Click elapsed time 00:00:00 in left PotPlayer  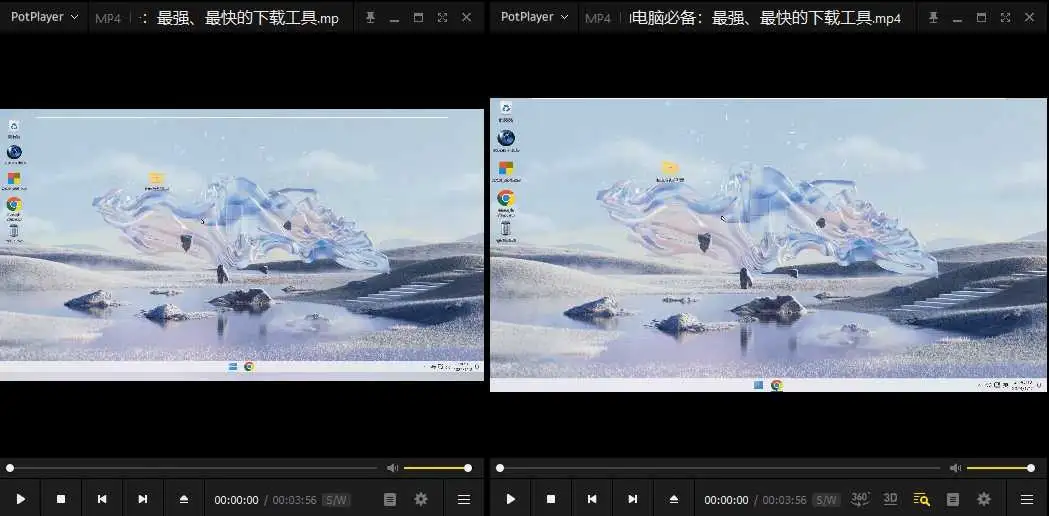pos(236,500)
